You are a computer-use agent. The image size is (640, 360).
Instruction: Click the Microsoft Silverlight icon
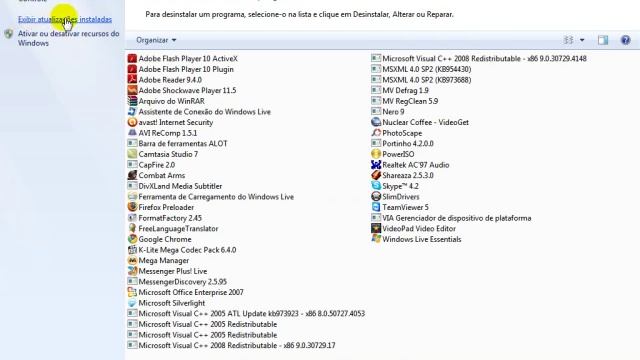(x=132, y=302)
